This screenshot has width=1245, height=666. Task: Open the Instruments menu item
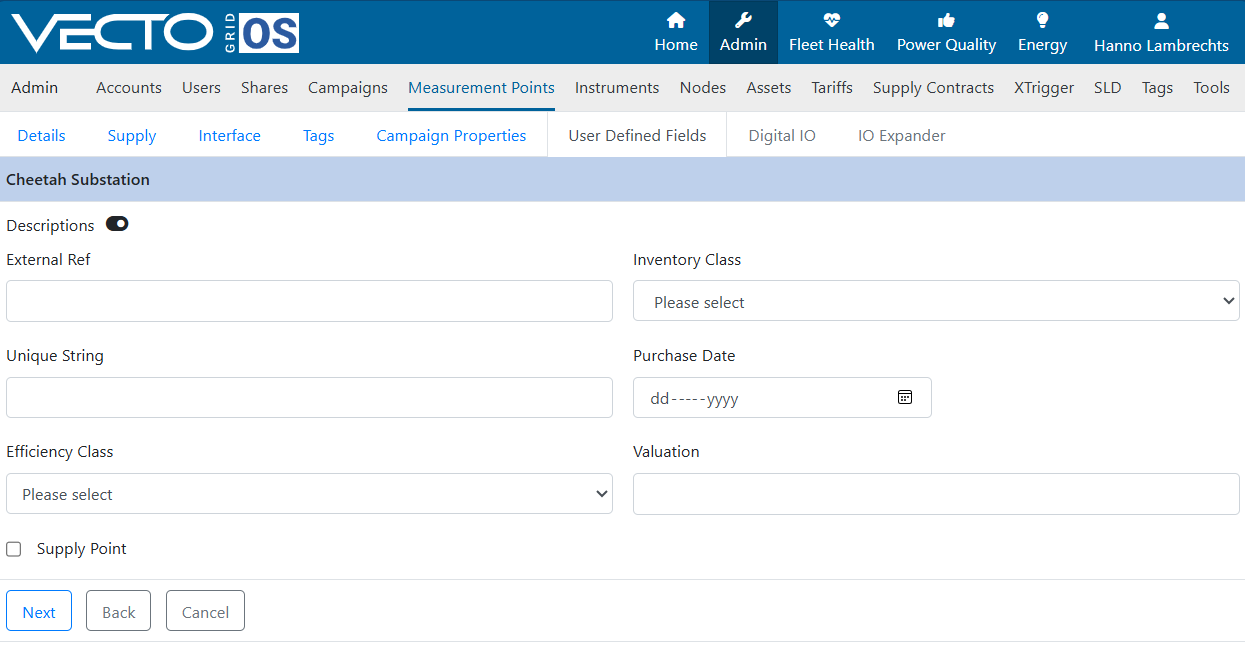[x=617, y=88]
